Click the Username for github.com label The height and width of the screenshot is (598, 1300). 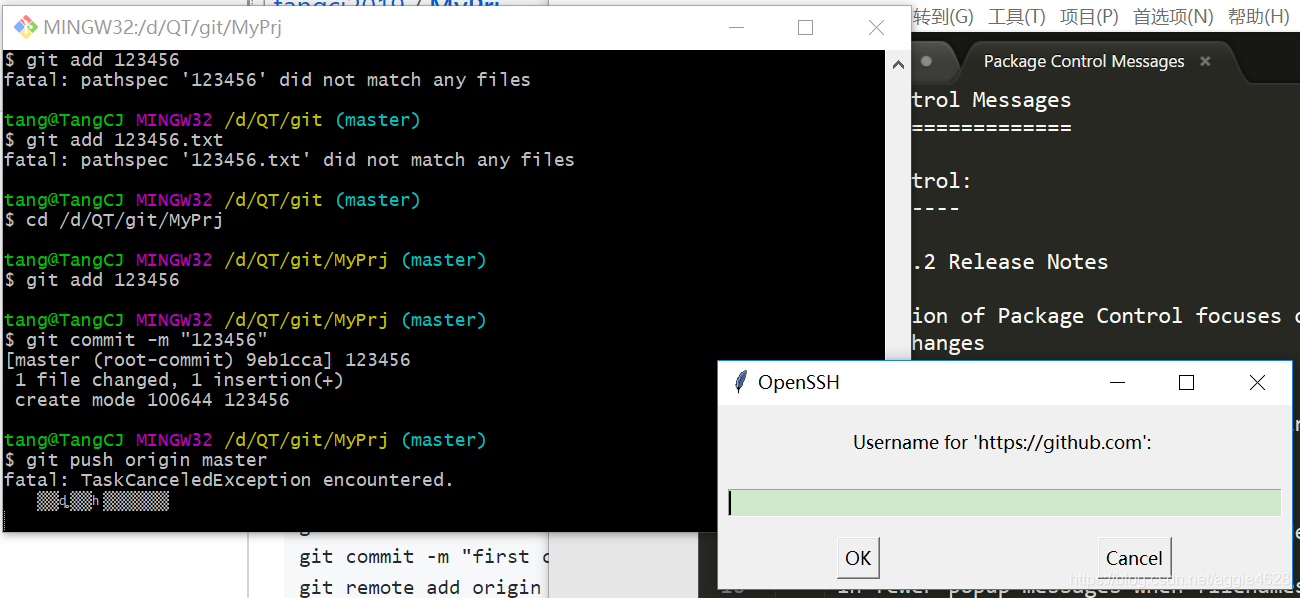point(1003,442)
